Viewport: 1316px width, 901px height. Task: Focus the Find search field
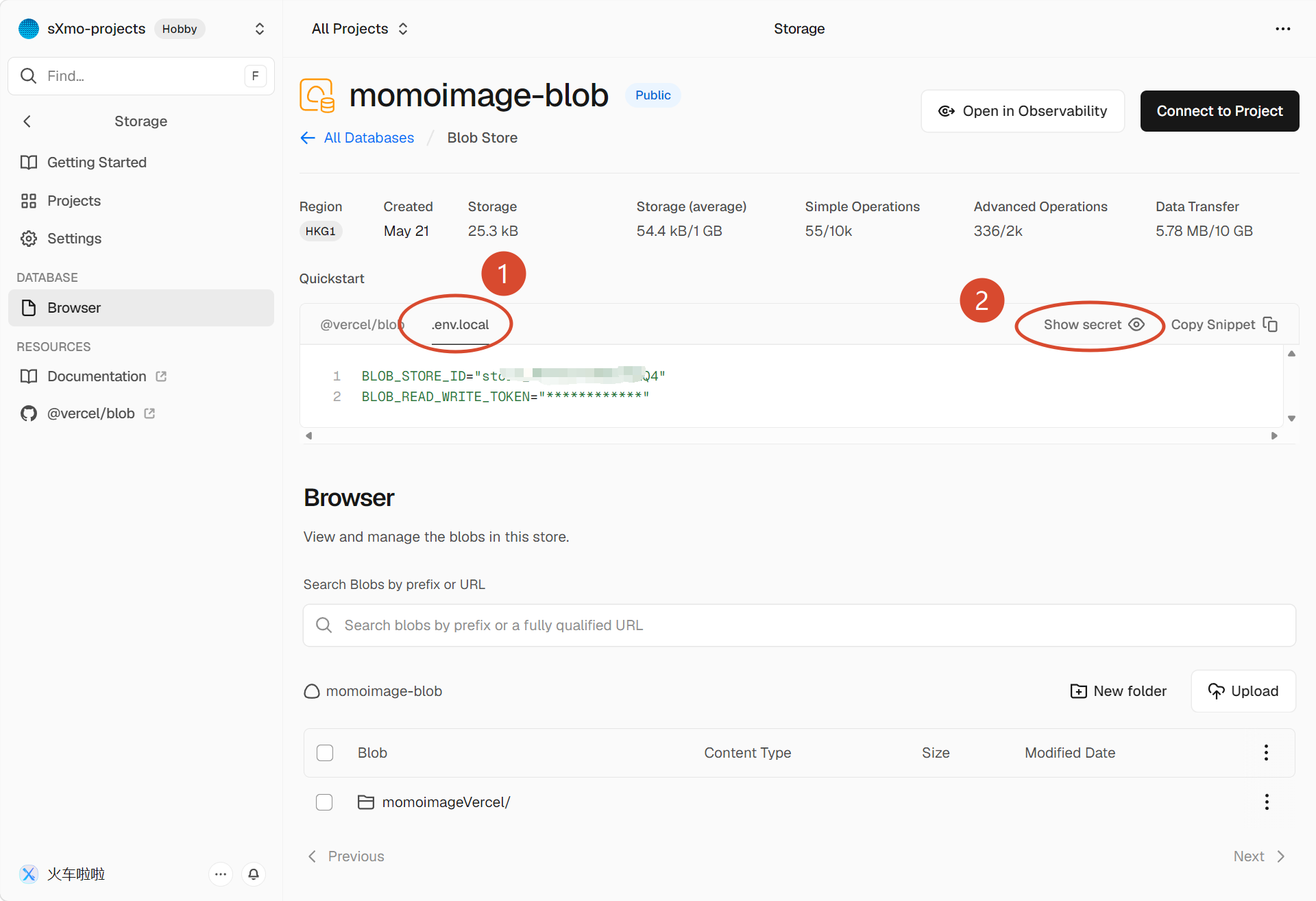(141, 76)
